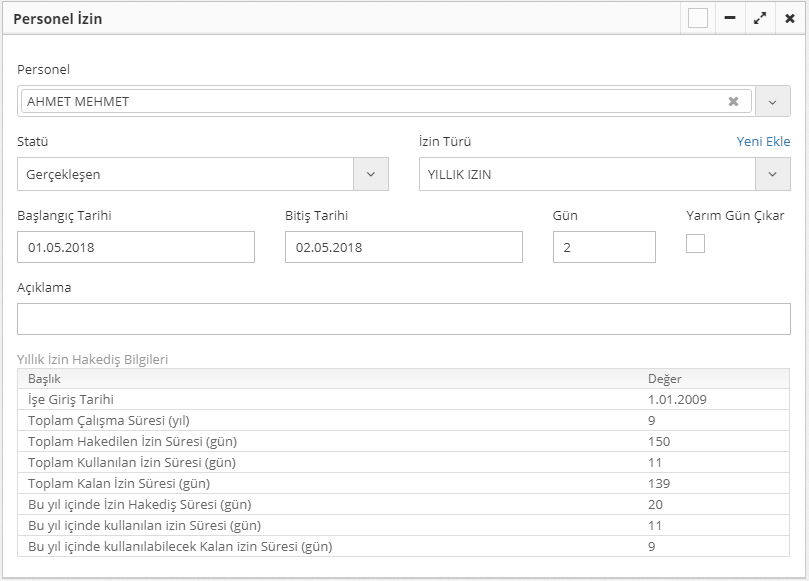Maximize the Personel İzin dialog

pyautogui.click(x=760, y=18)
